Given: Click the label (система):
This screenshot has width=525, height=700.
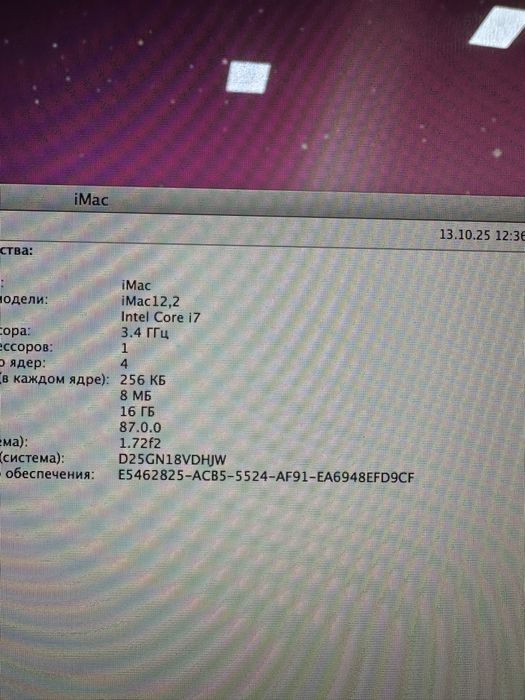Looking at the screenshot, I should 32,458.
